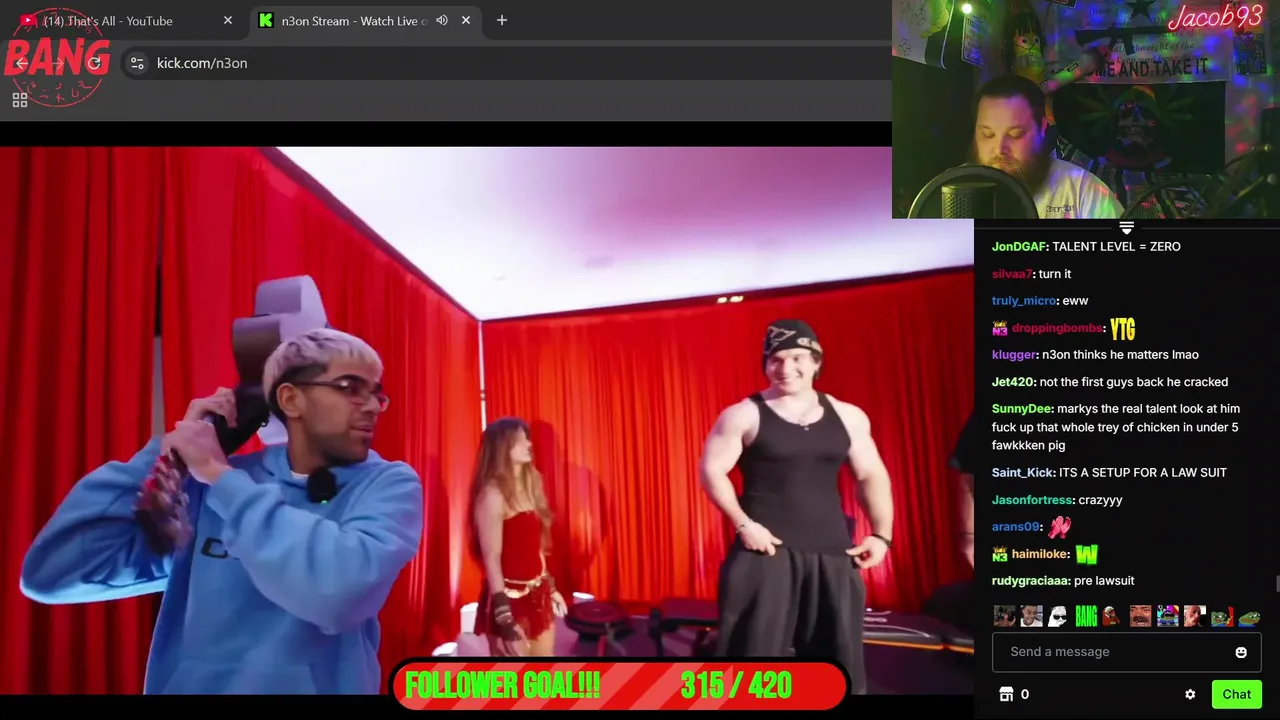Image resolution: width=1280 pixels, height=720 pixels.
Task: Reload the kick.com page
Action: tap(94, 63)
